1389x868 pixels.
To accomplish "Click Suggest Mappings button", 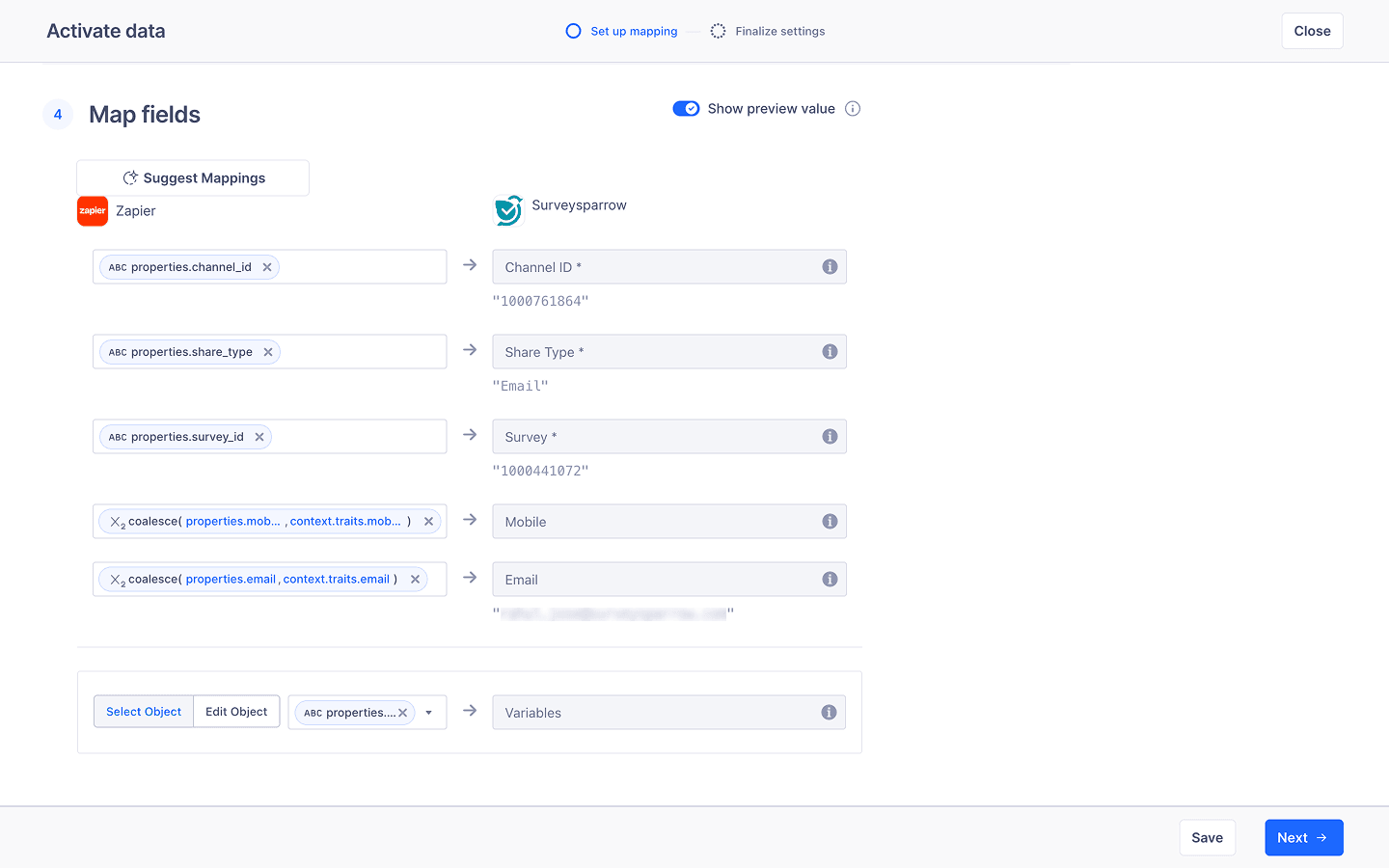I will point(193,178).
